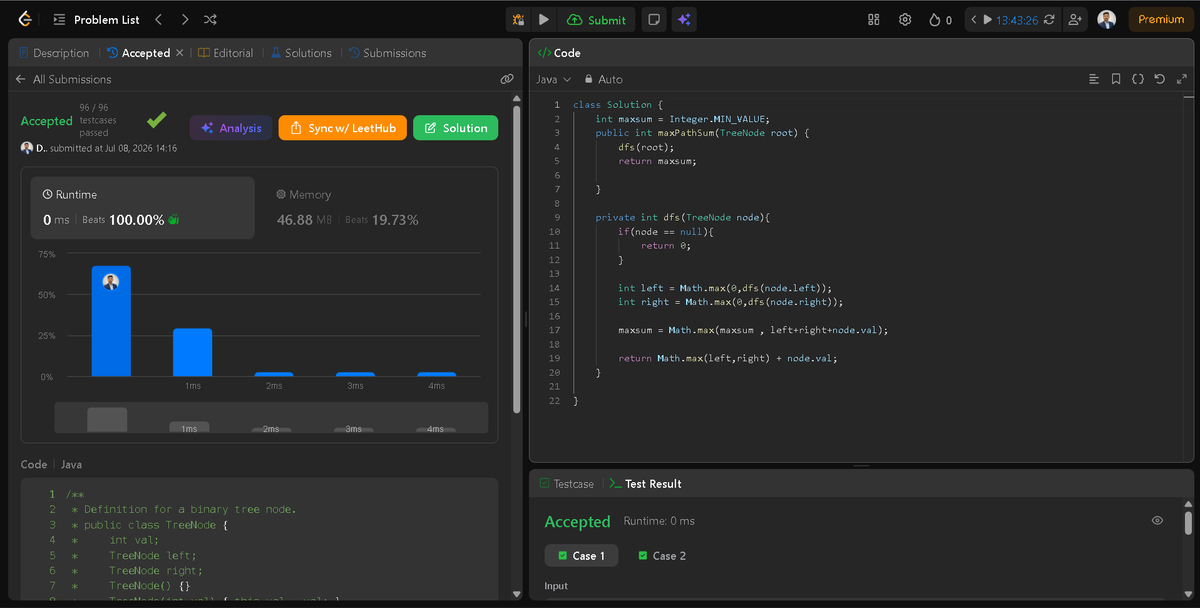Viewport: 1200px width, 608px height.
Task: Click the green Accepted test result heading
Action: (577, 522)
